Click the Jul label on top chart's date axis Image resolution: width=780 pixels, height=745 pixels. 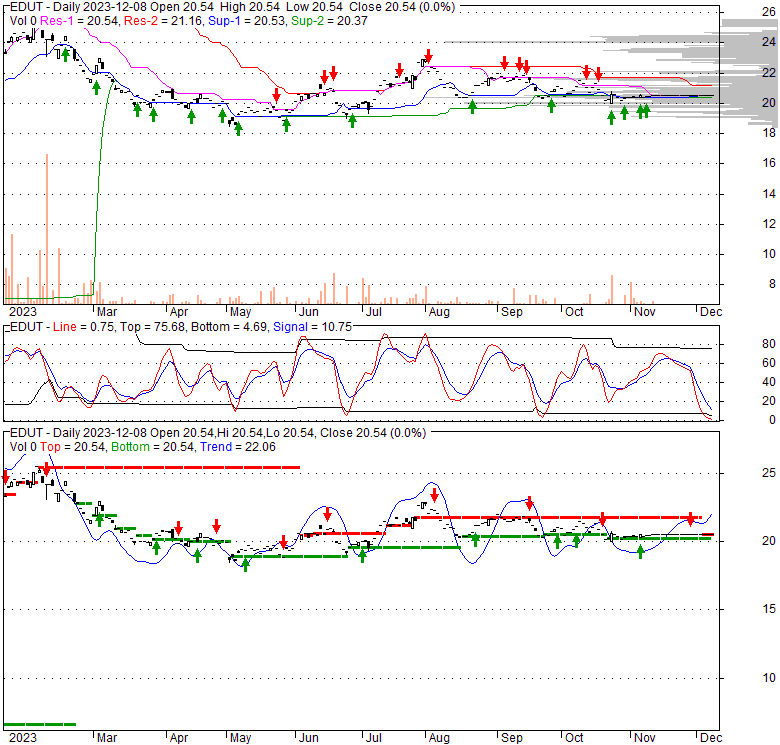pyautogui.click(x=374, y=312)
